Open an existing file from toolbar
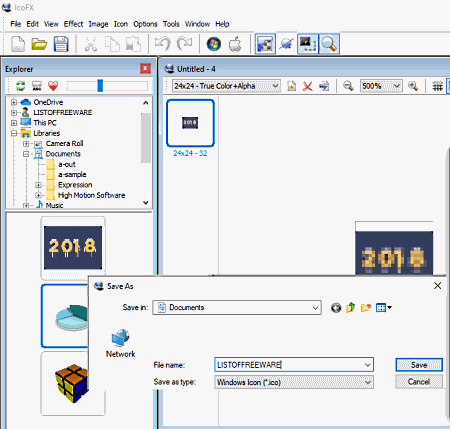The image size is (450, 429). [x=39, y=44]
